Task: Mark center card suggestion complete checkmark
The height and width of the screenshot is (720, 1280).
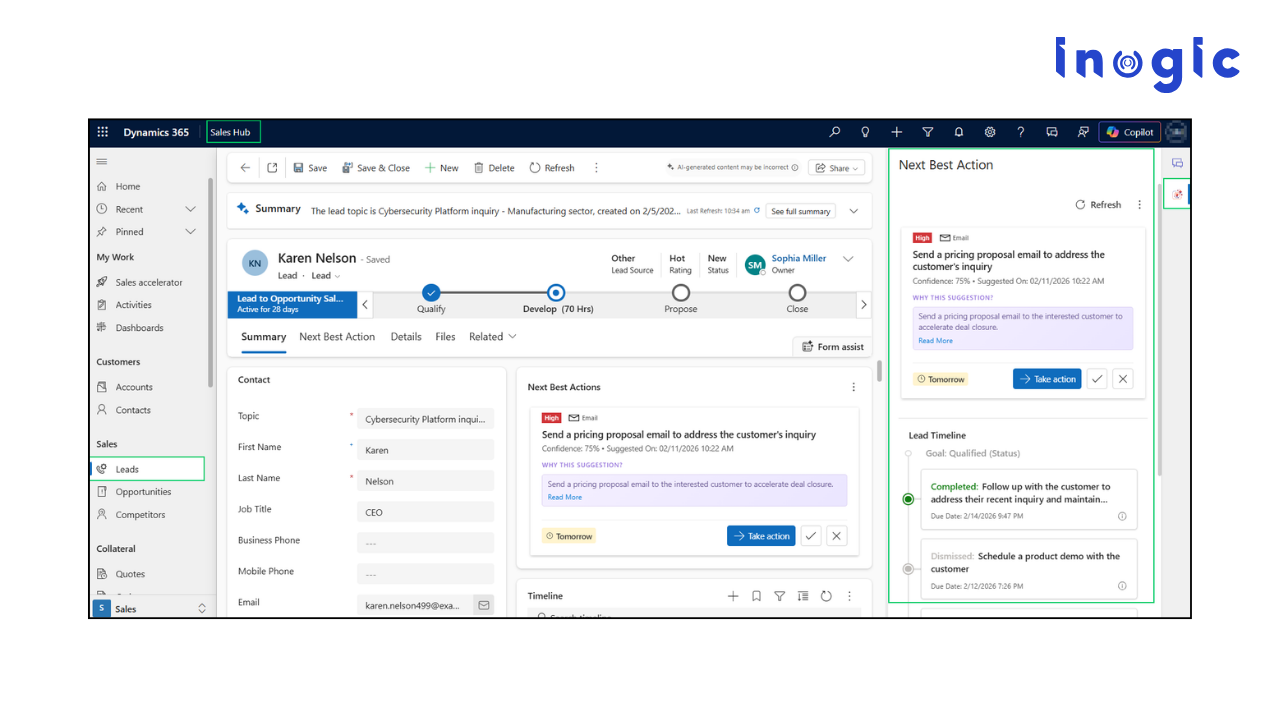Action: (x=811, y=536)
